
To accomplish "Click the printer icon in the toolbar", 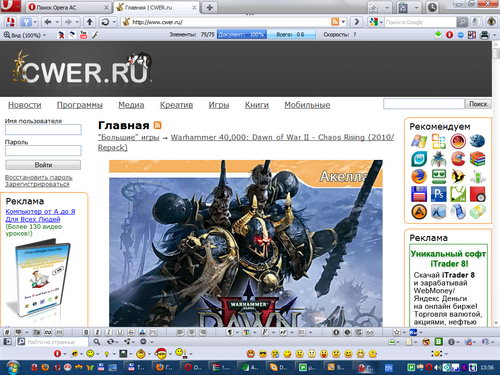I will tap(485, 34).
